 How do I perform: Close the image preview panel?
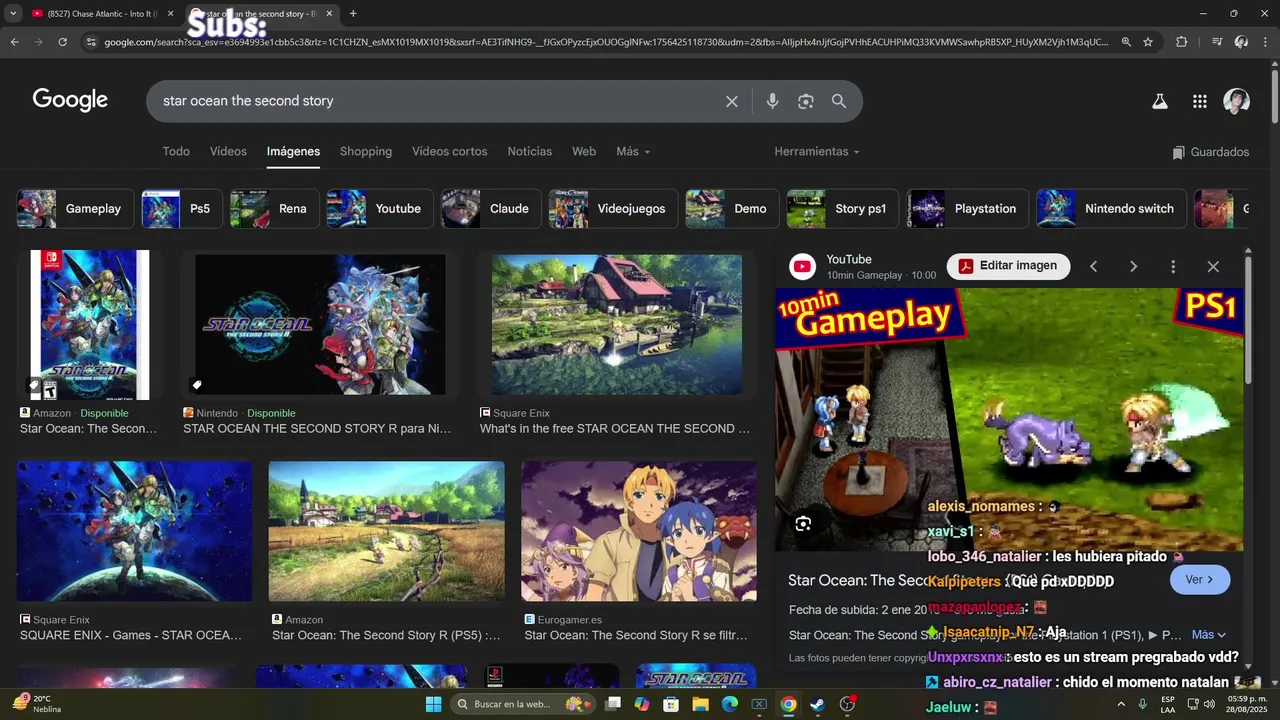click(x=1213, y=266)
